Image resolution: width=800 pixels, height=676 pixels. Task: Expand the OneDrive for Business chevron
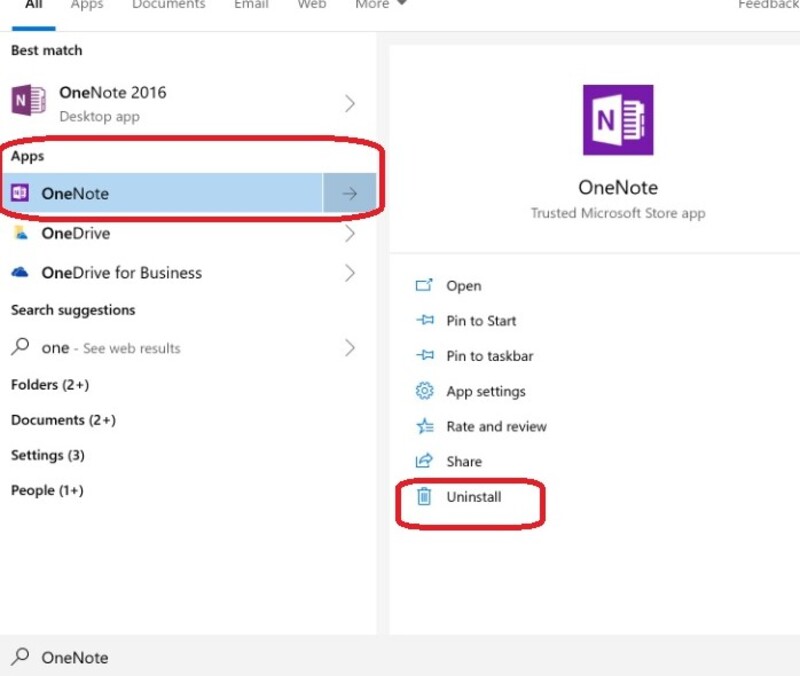tap(349, 273)
